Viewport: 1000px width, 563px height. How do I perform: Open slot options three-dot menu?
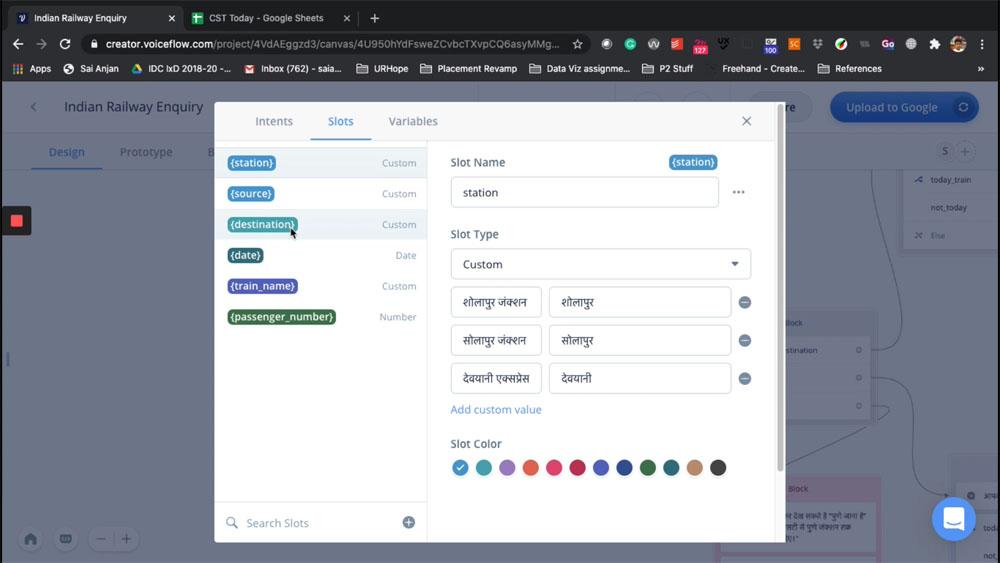[x=739, y=193]
